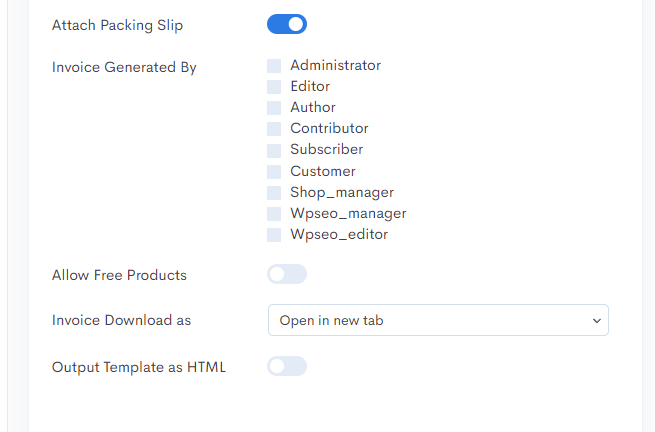Check the Administrator checkbox
The height and width of the screenshot is (432, 655).
point(274,66)
